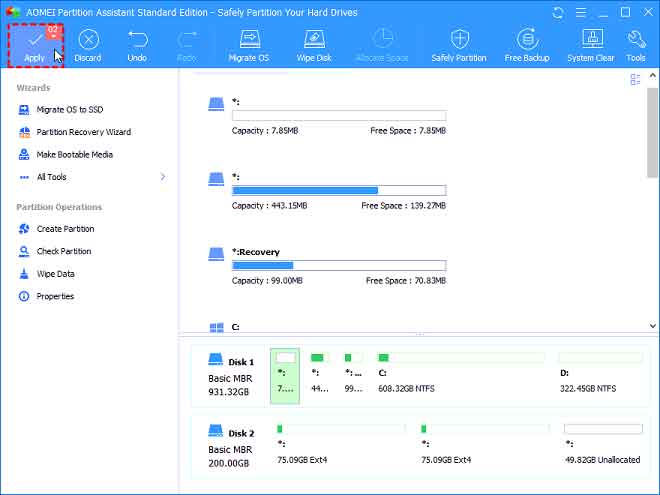Select the 7.85MB unformatted partition entry

pos(327,116)
